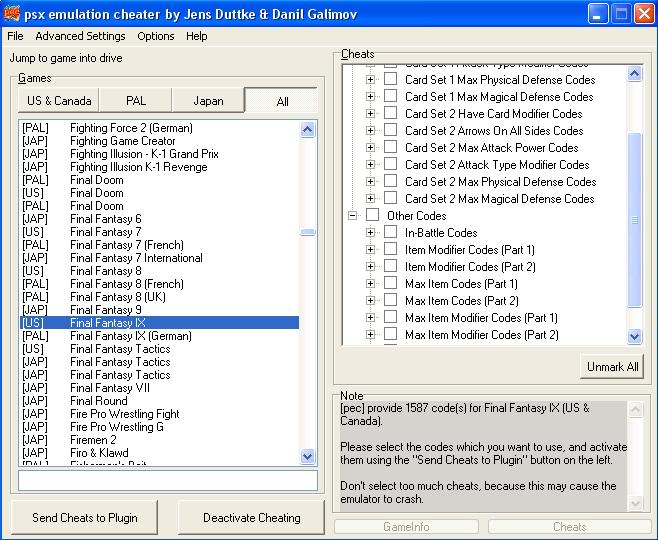Check Card Set 2 Arrows On All Sides Codes

point(390,130)
